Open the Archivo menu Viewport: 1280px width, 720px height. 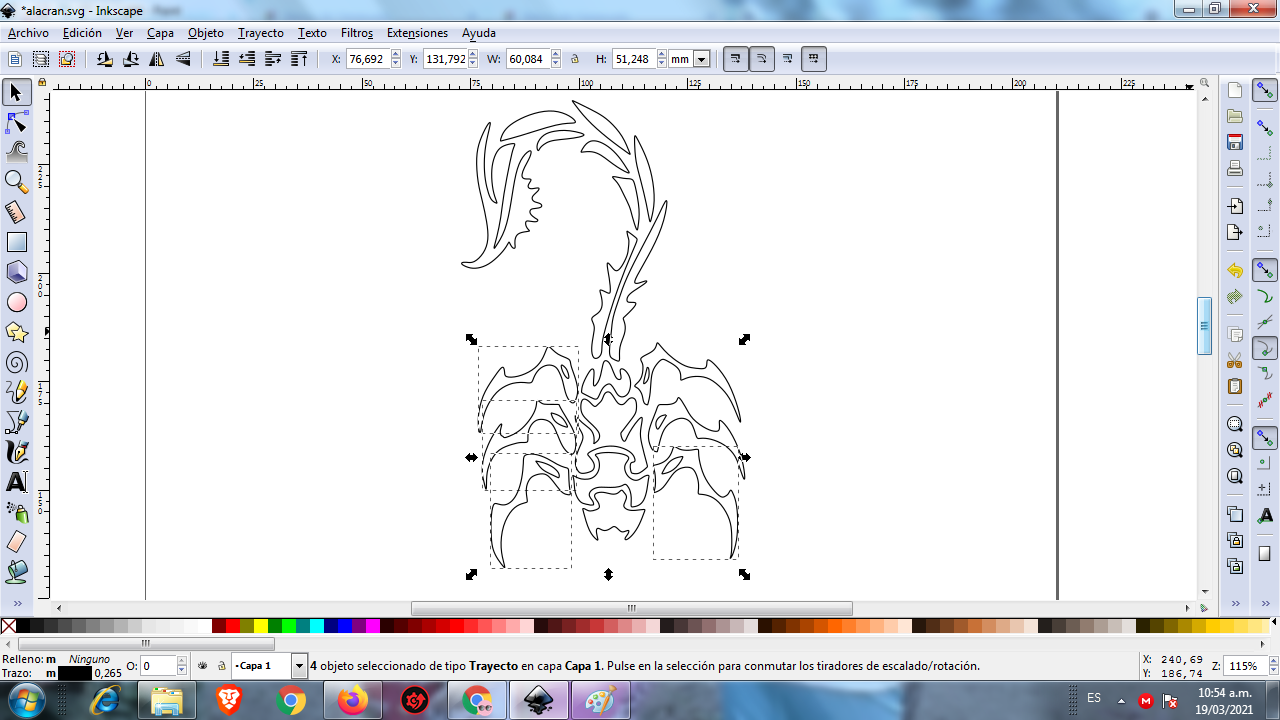[28, 33]
